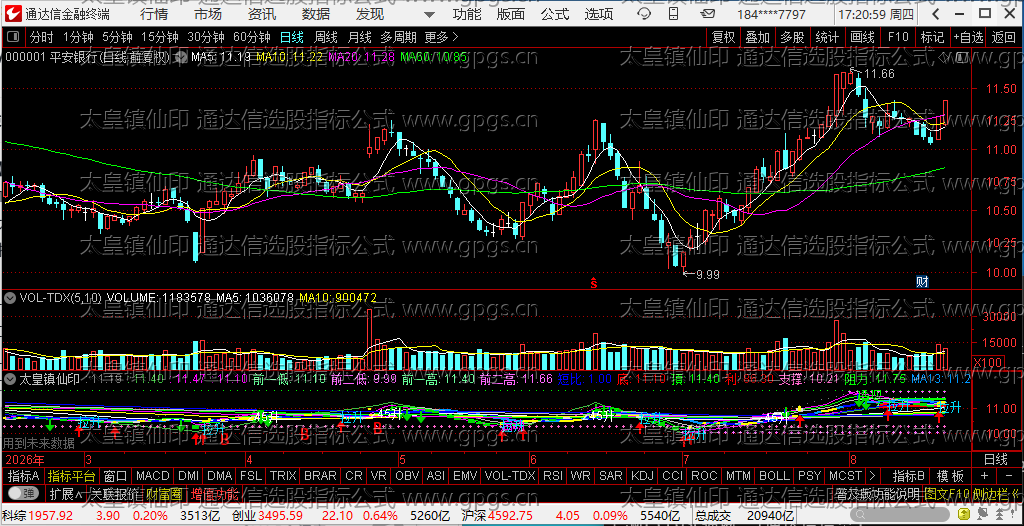Screen dimensions: 1024x526
Task: Switch to 5分钟 period
Action: (x=117, y=37)
